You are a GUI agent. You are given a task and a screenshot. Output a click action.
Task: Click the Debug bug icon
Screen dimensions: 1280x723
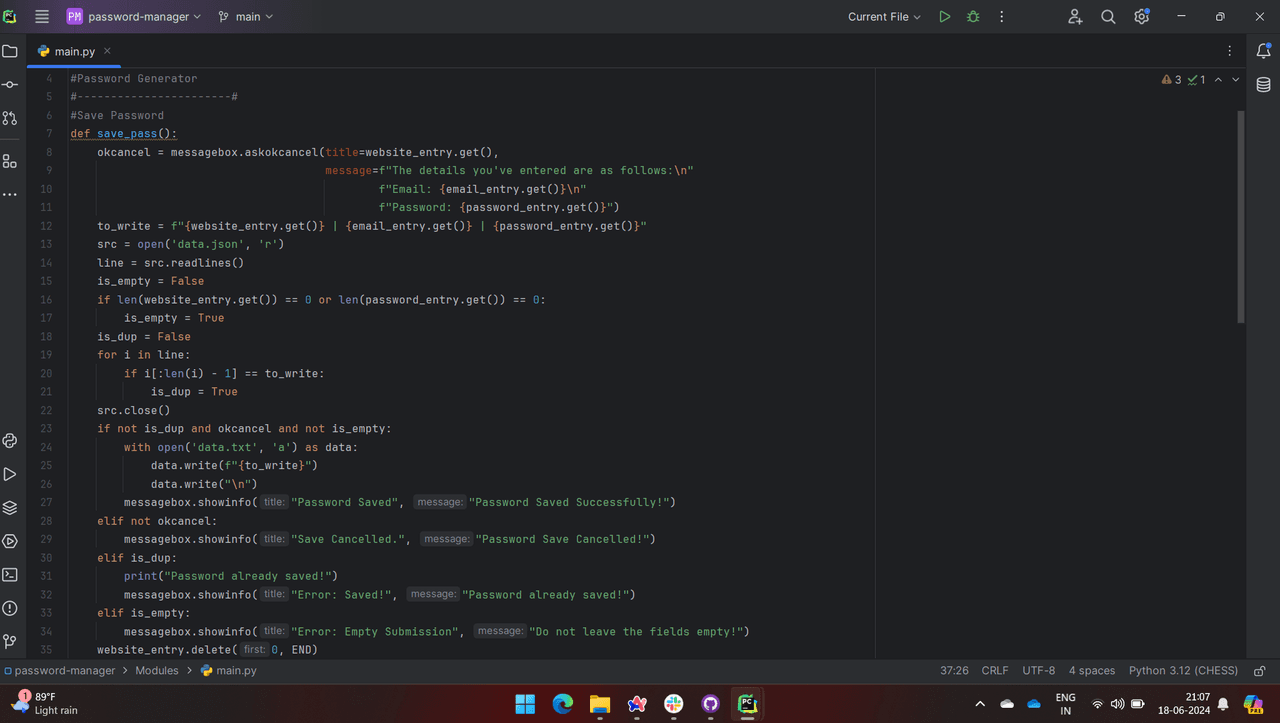pos(973,17)
